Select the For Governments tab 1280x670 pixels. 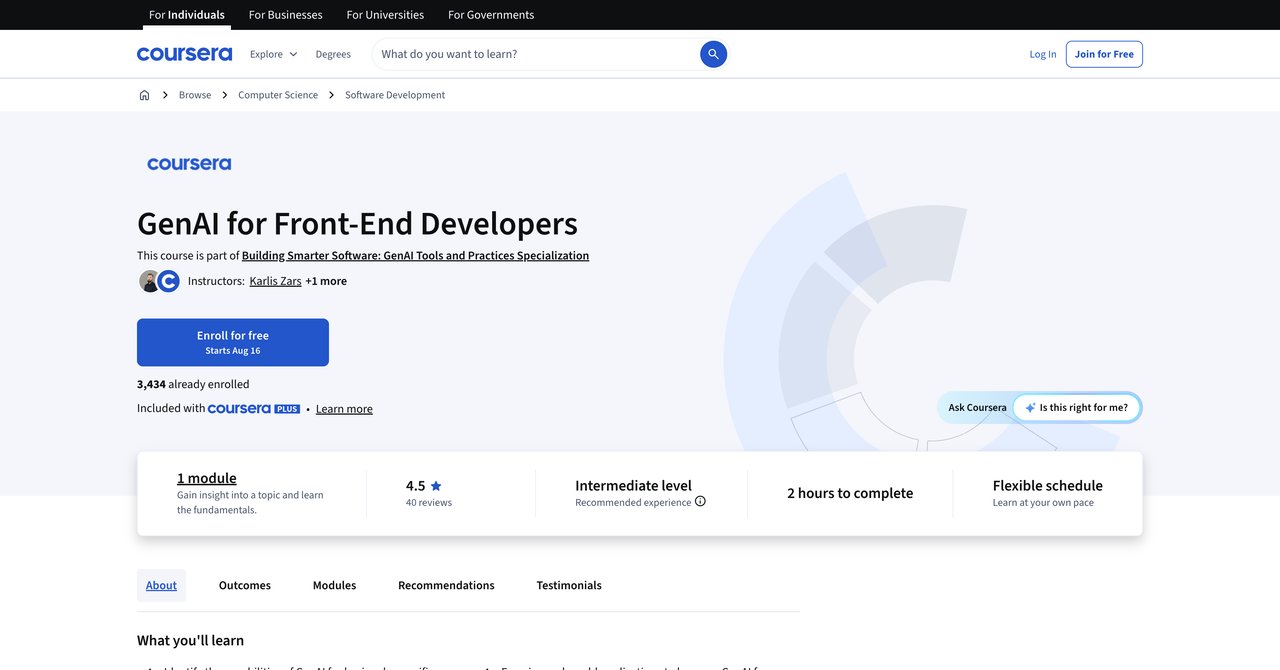coord(491,15)
